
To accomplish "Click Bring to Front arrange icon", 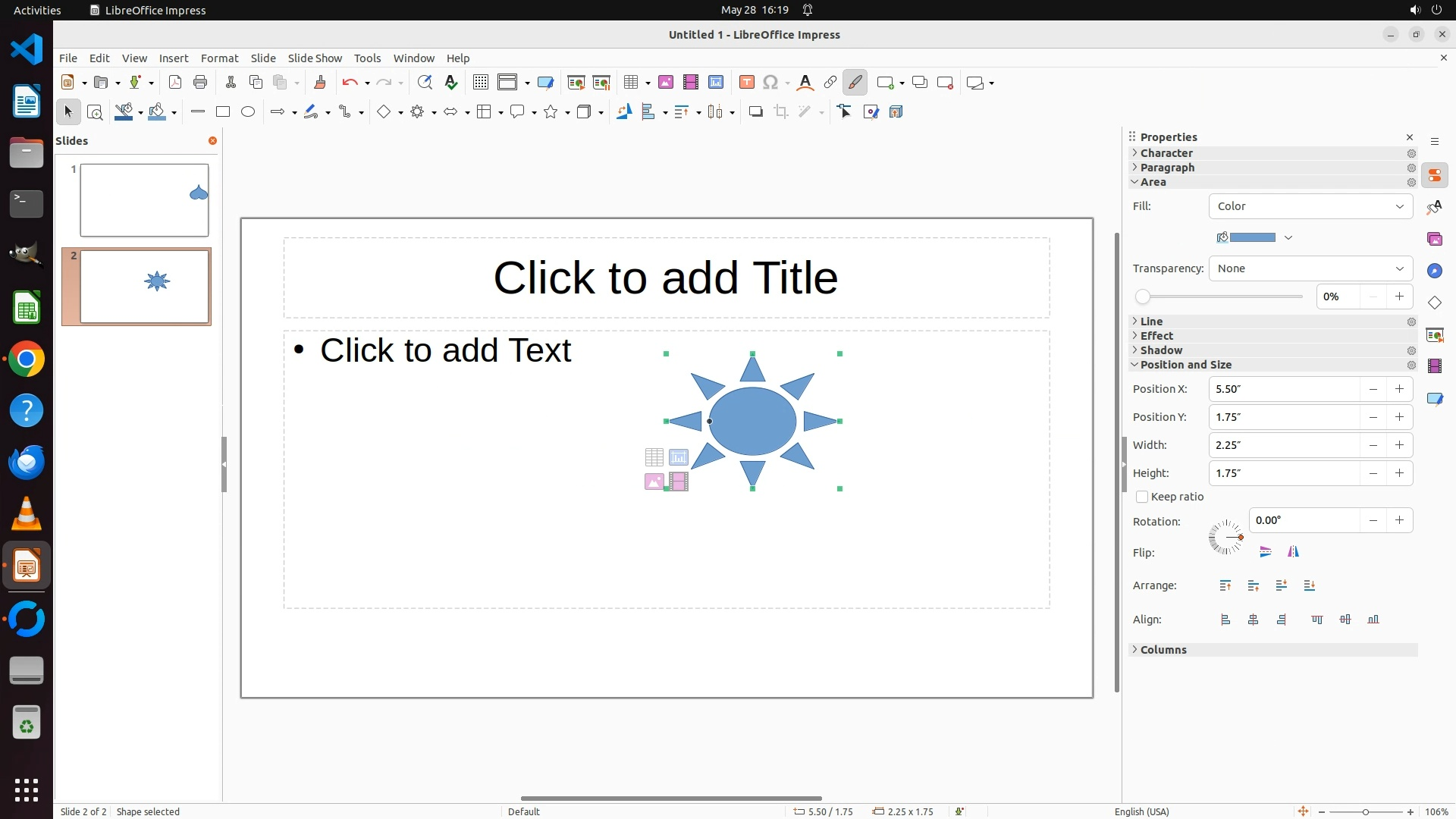I will (1225, 585).
